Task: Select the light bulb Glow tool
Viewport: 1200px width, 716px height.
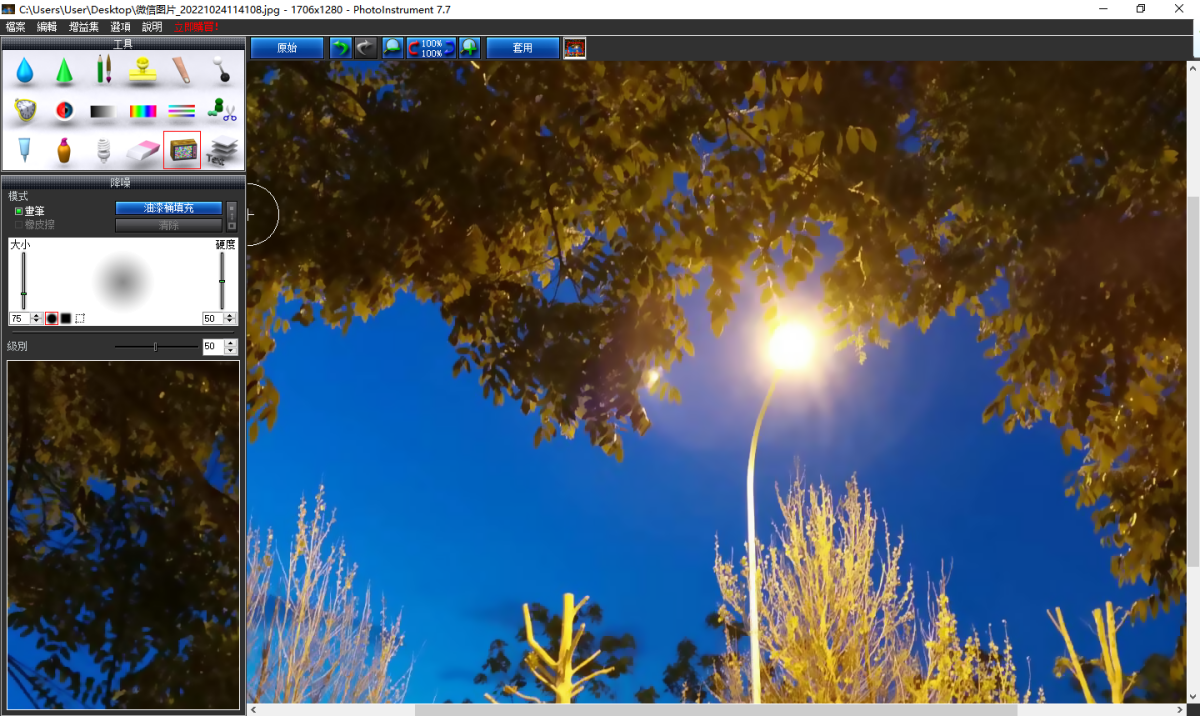Action: [103, 151]
